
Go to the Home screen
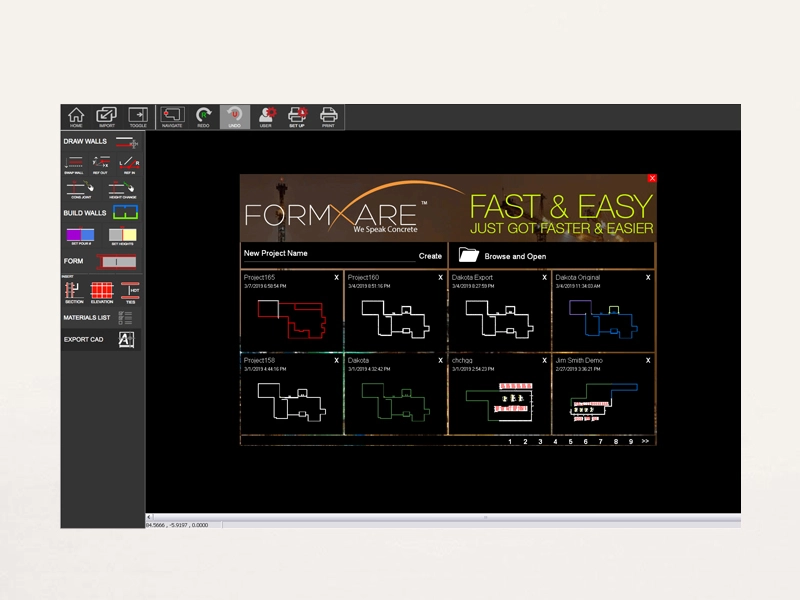[x=76, y=117]
